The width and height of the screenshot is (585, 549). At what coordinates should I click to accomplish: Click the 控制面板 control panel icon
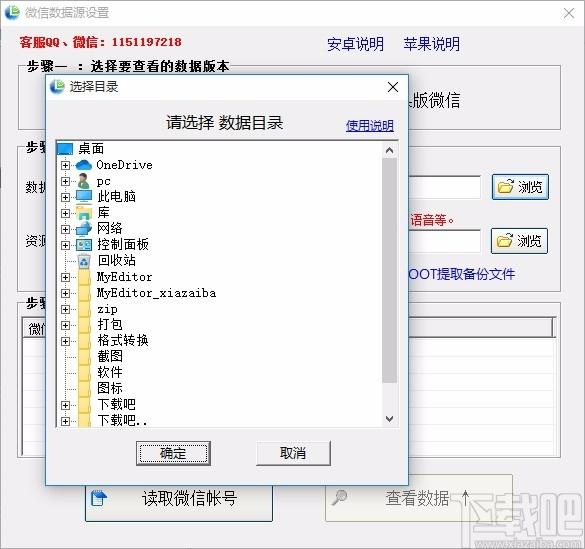(x=84, y=245)
